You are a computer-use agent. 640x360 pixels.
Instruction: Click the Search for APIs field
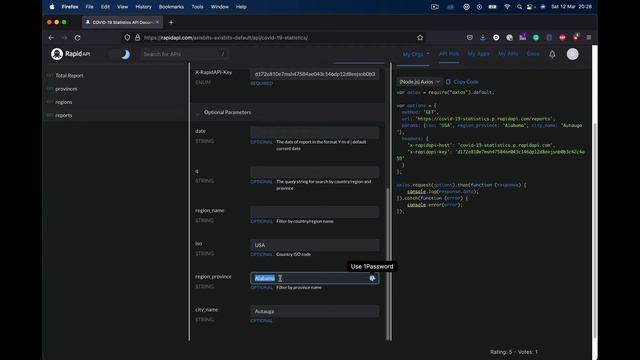pyautogui.click(x=183, y=54)
